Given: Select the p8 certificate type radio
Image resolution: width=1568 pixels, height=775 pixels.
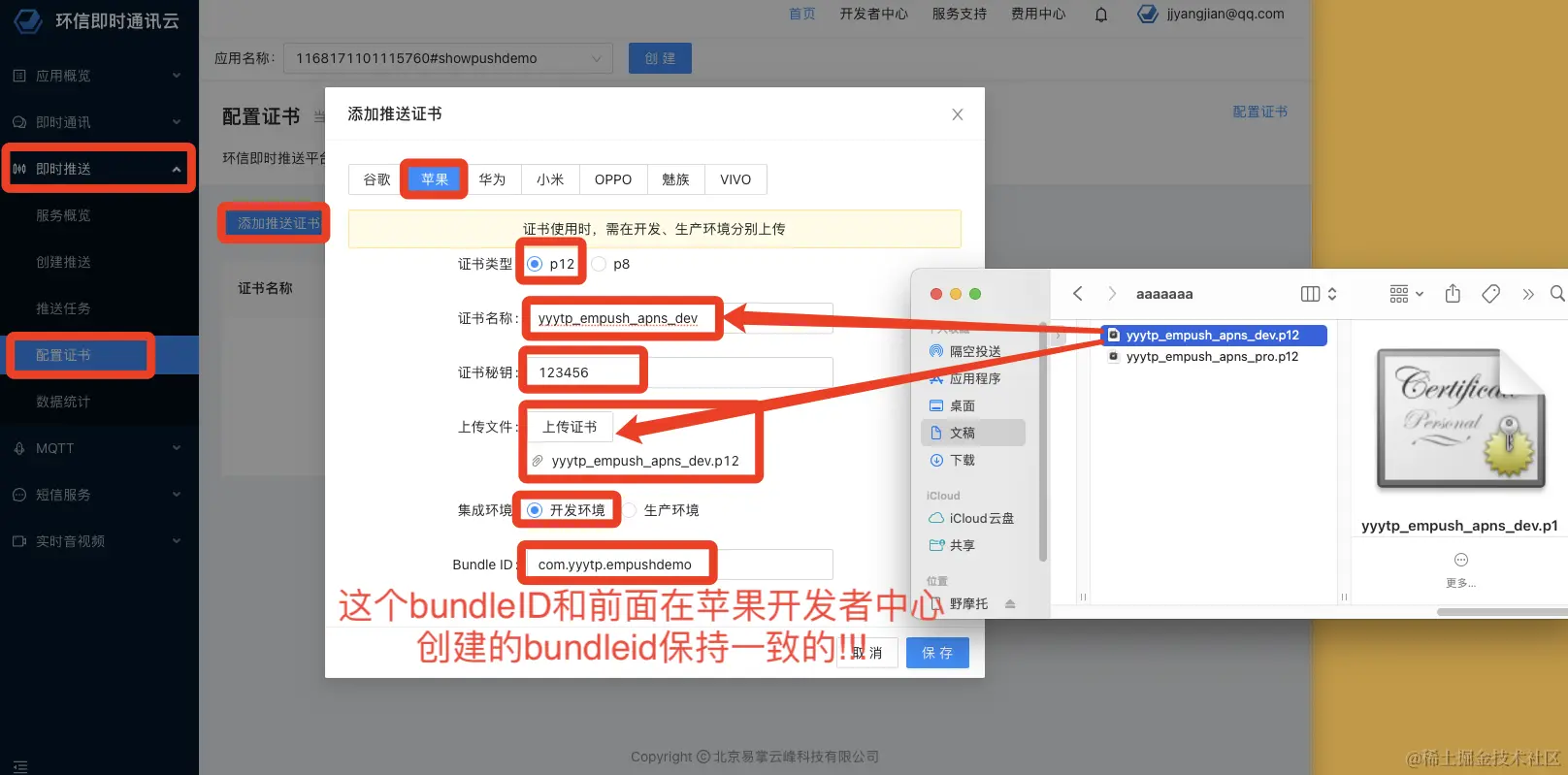Looking at the screenshot, I should click(599, 264).
